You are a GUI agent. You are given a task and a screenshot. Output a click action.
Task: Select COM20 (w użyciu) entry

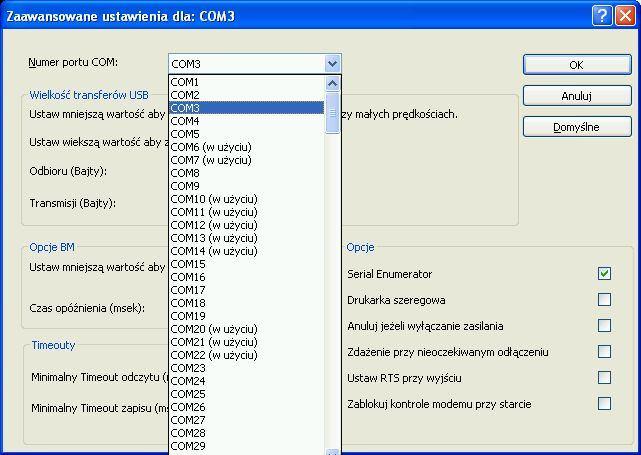[x=247, y=329]
